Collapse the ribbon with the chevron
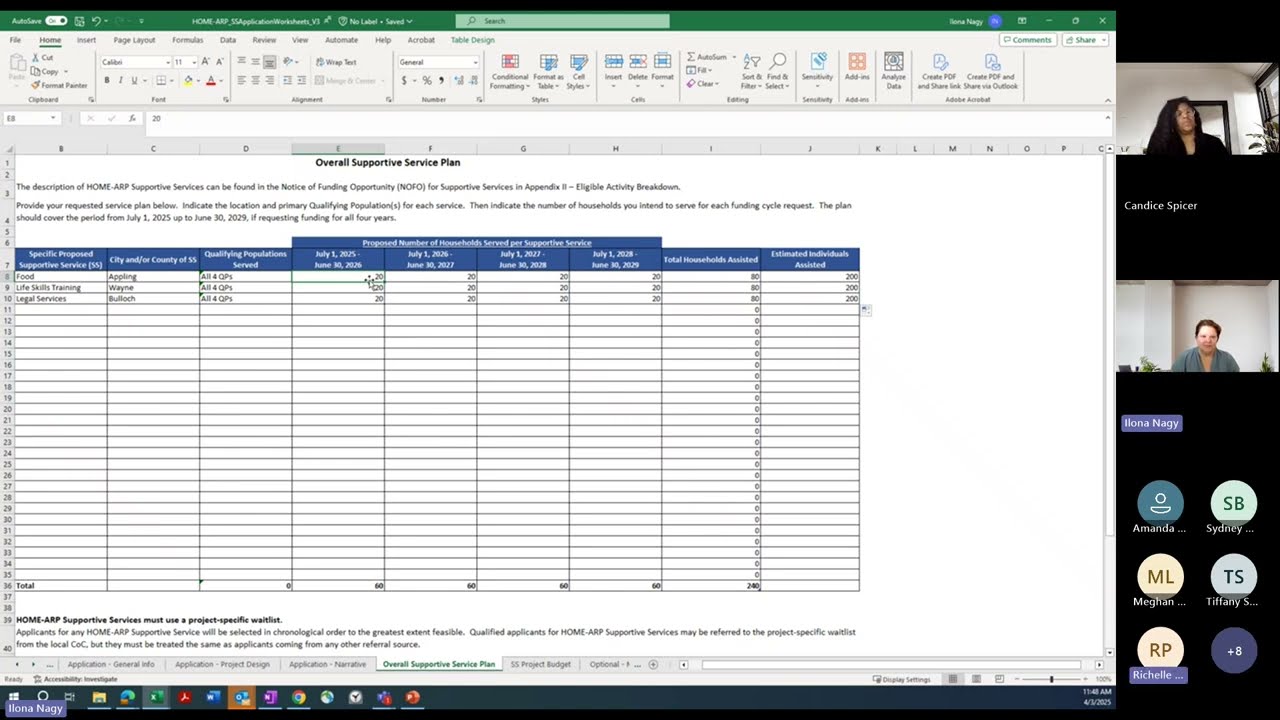 pos(1107,100)
